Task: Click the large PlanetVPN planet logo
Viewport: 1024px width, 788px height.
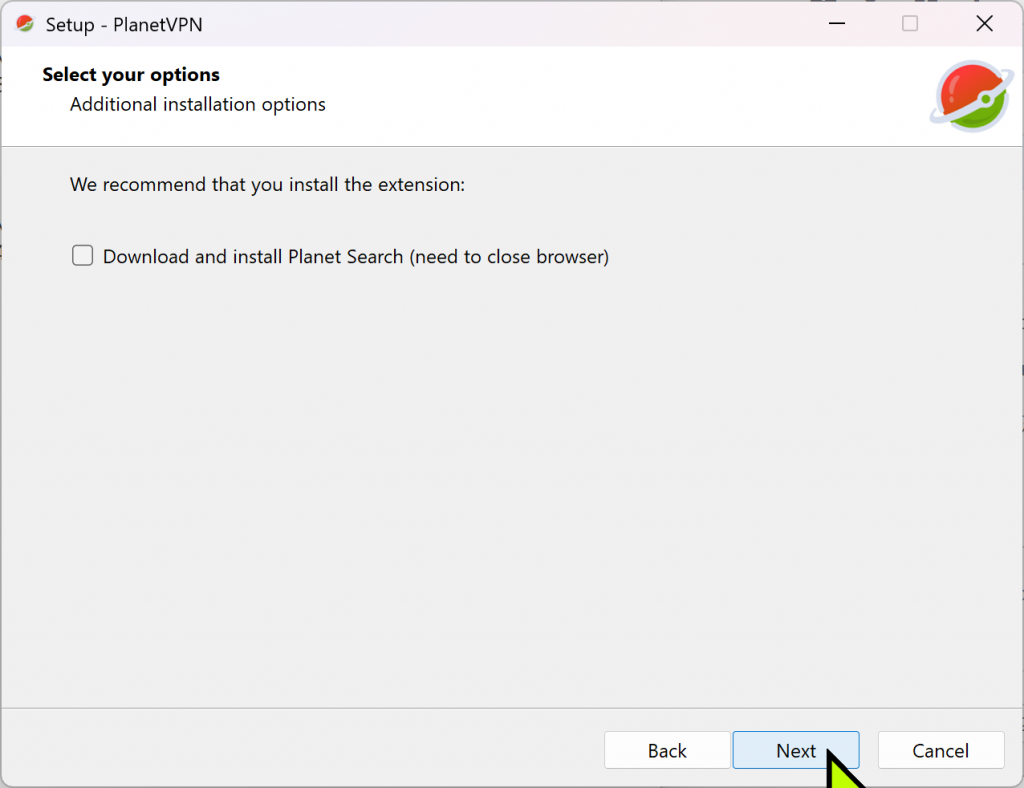Action: (971, 96)
